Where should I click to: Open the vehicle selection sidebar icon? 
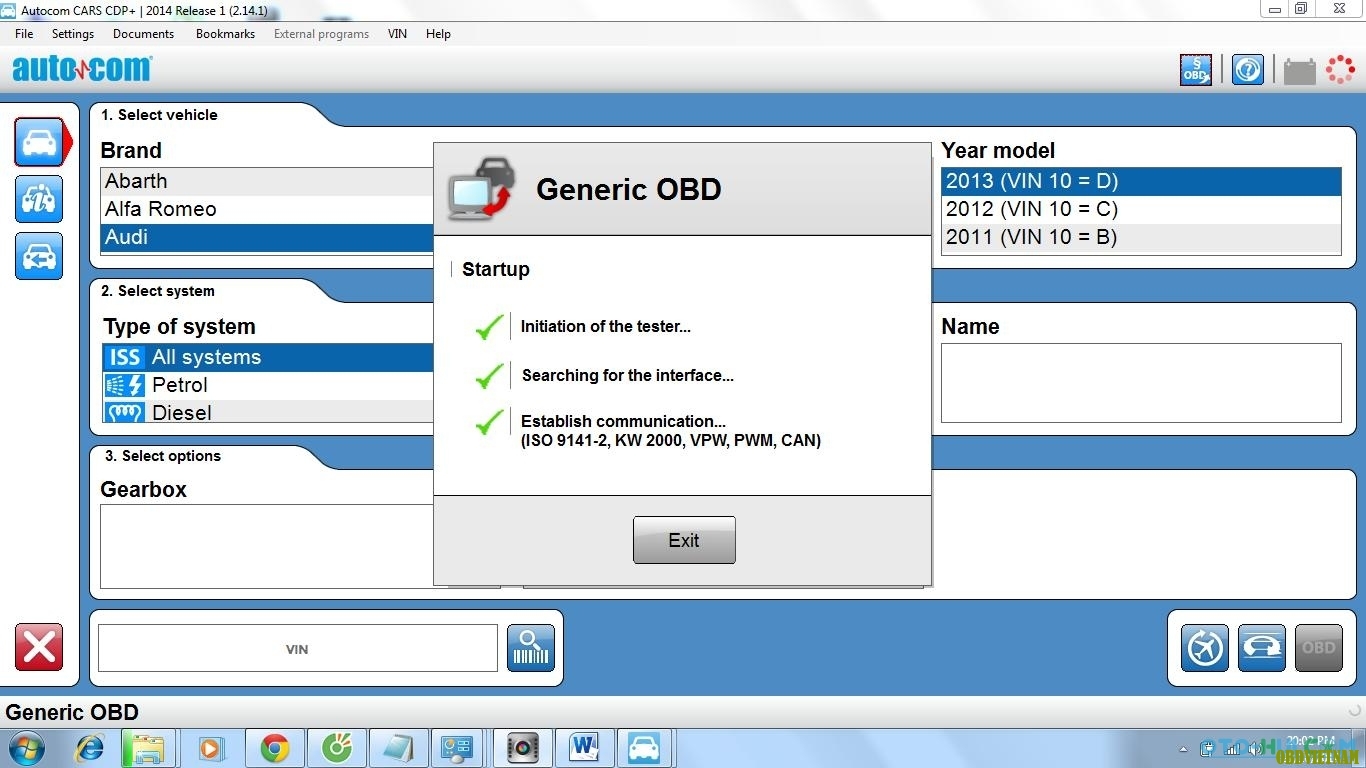point(40,142)
